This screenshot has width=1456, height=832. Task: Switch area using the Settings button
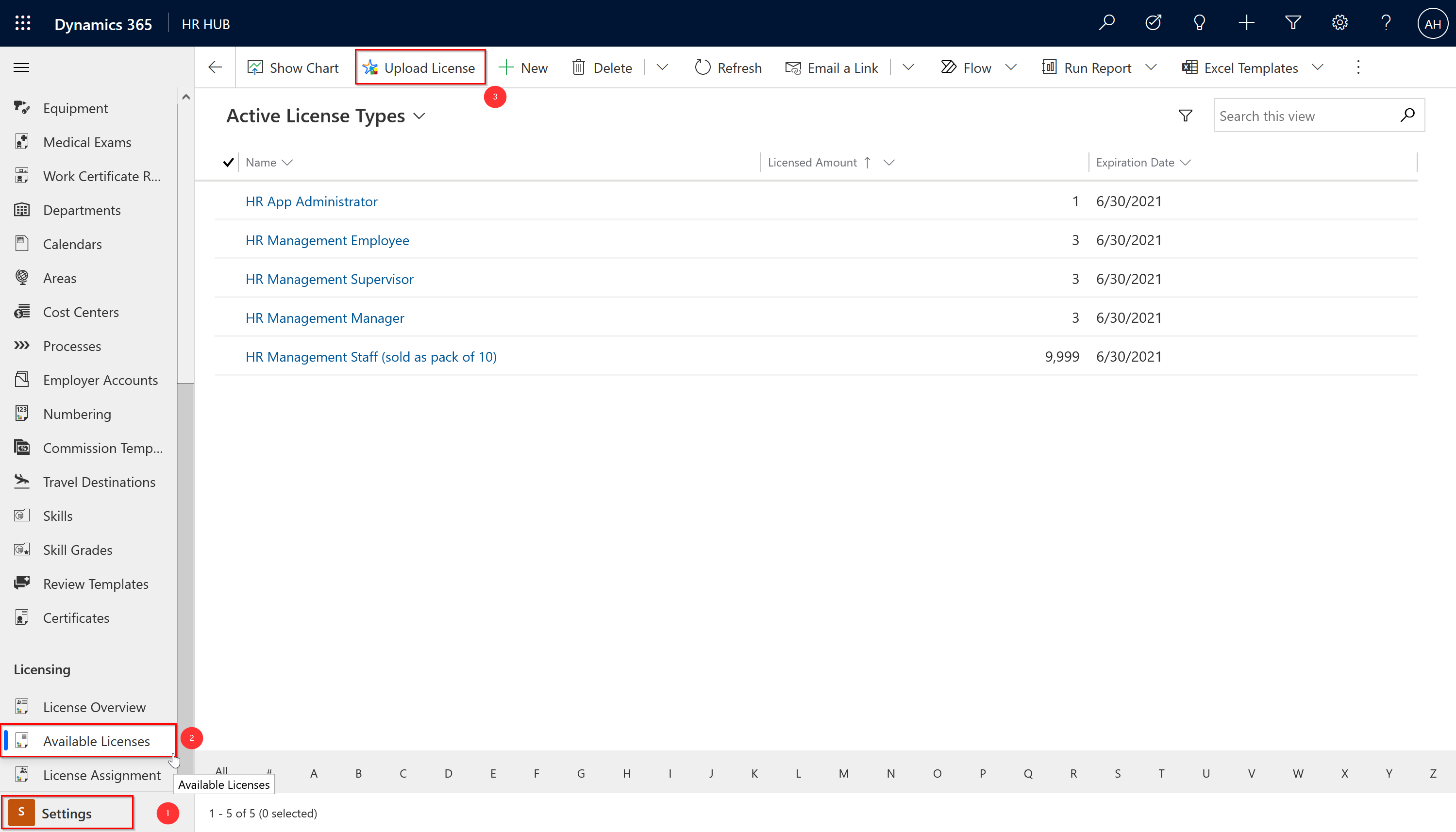click(67, 813)
